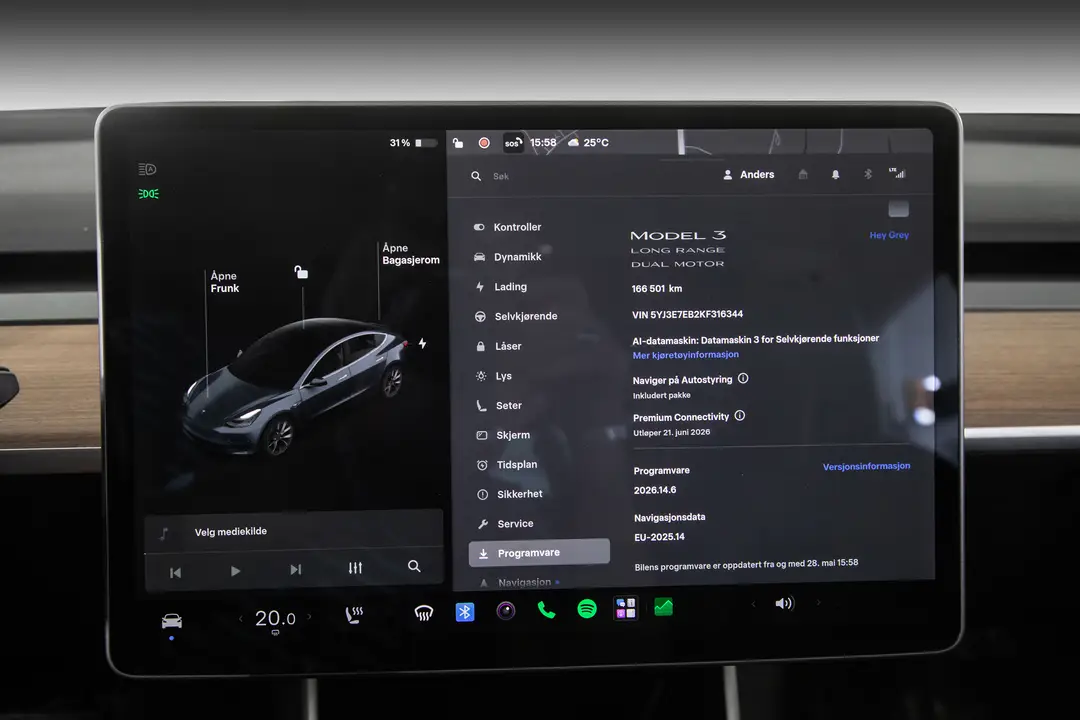Show info for Naviger på Autostyring
The image size is (1080, 720).
[743, 378]
